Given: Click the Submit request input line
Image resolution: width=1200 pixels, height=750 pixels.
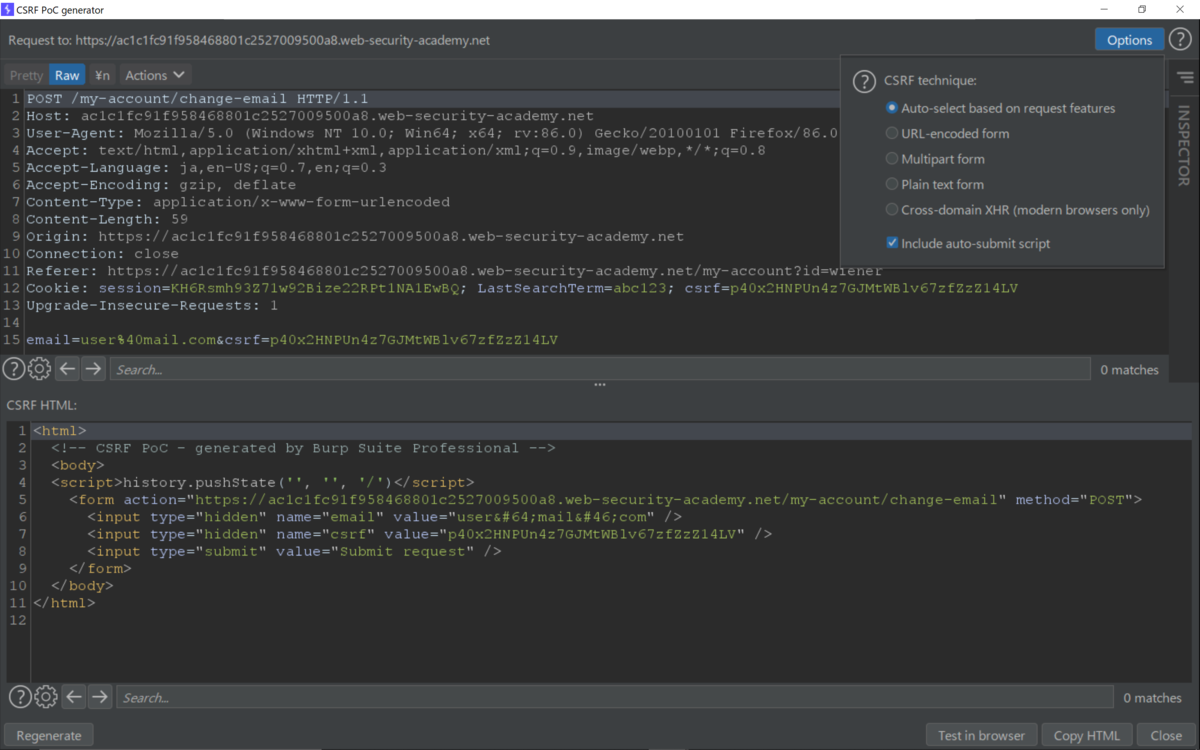Looking at the screenshot, I should pos(294,551).
